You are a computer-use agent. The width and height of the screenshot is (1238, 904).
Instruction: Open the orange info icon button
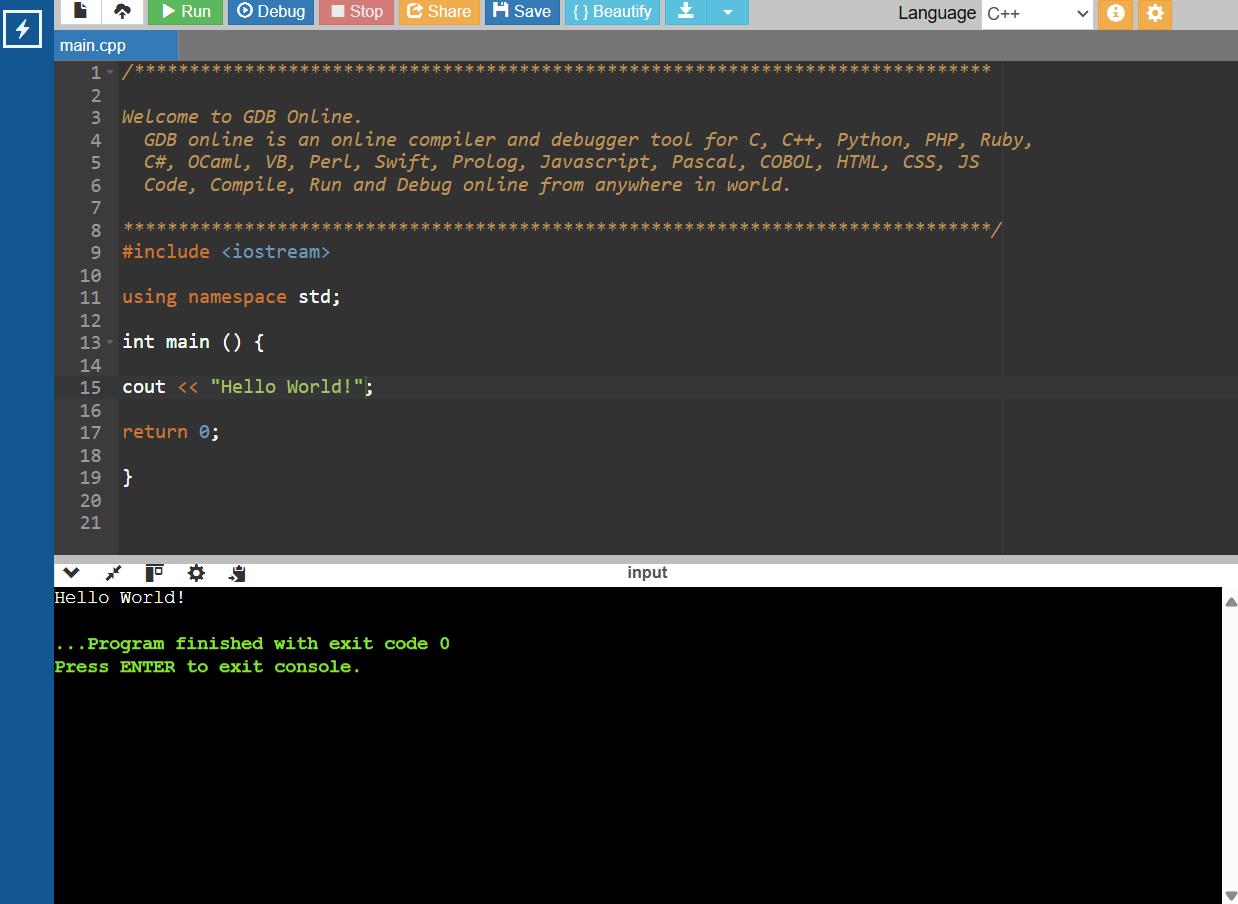coord(1115,13)
